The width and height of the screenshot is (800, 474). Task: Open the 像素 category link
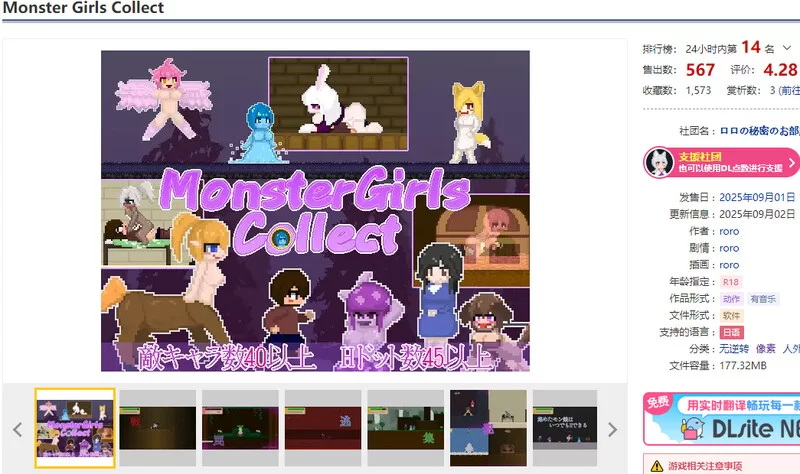[765, 349]
